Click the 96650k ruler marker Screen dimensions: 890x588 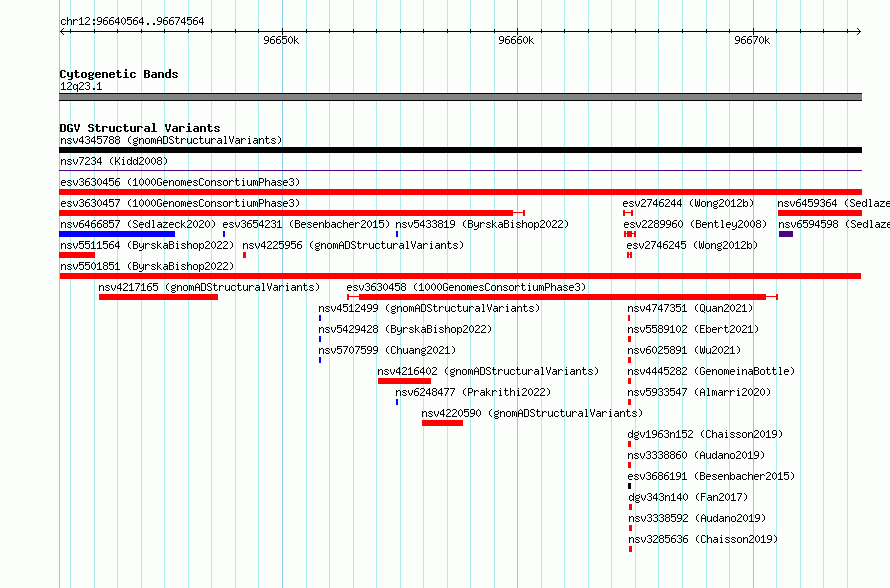[281, 40]
